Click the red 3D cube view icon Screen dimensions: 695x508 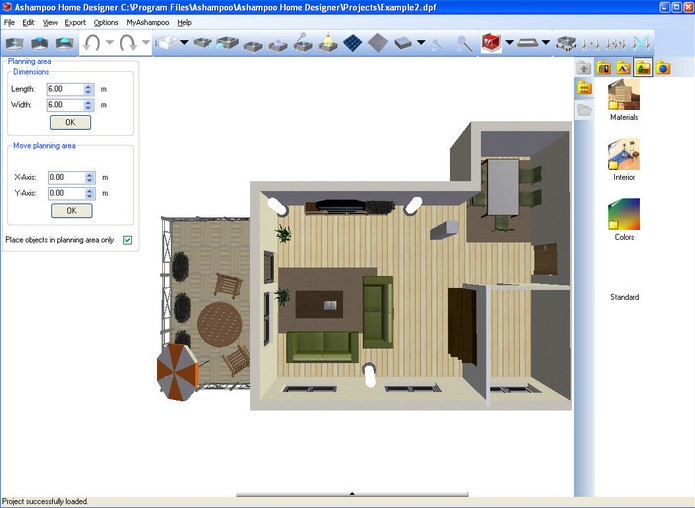(491, 43)
